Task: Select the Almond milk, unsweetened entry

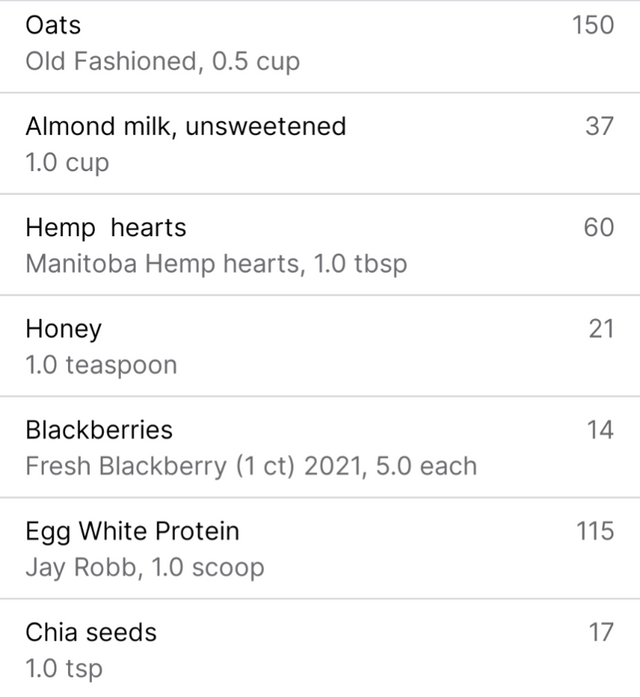Action: (320, 144)
